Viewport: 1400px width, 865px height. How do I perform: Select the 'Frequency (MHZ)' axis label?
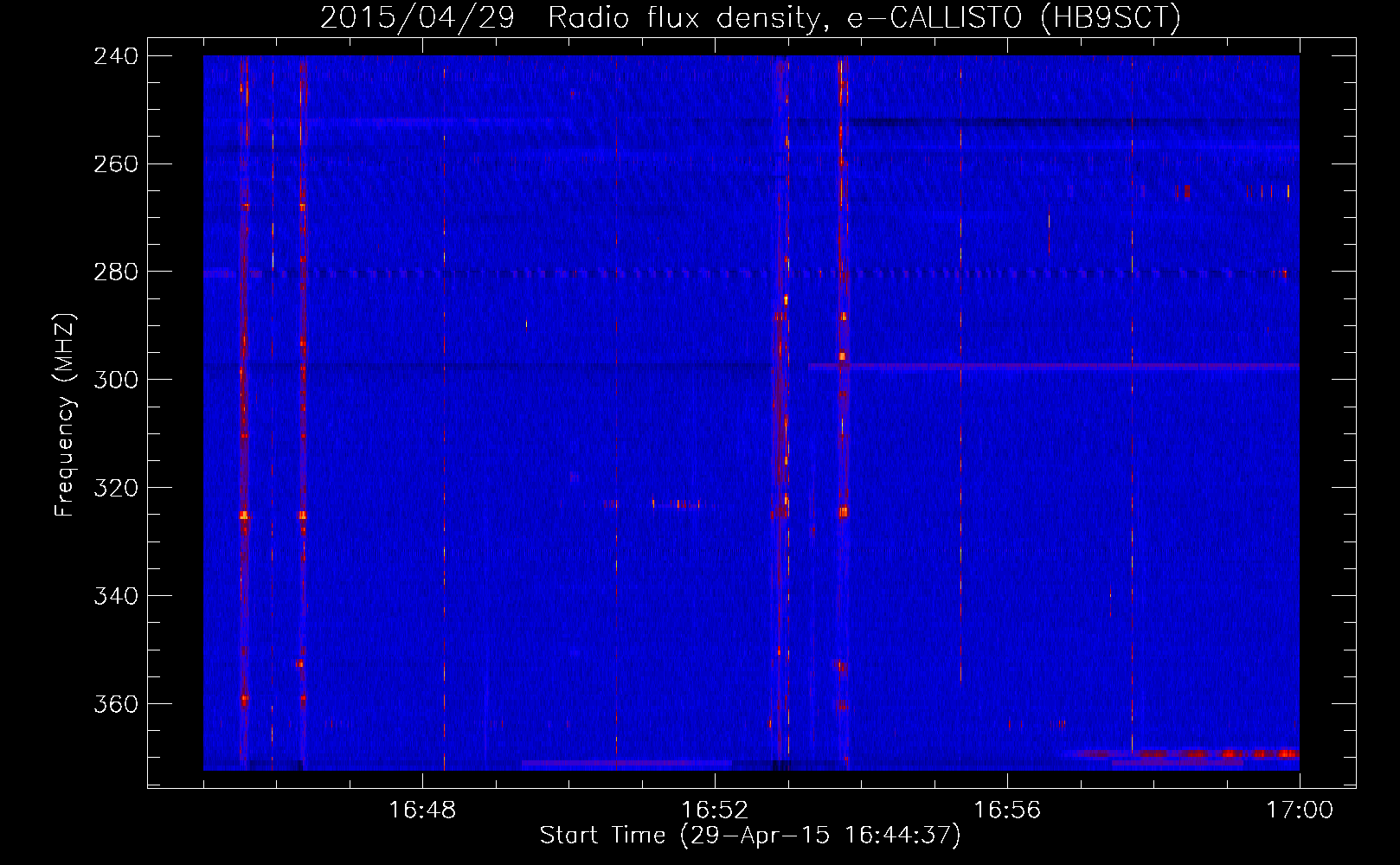pyautogui.click(x=65, y=415)
